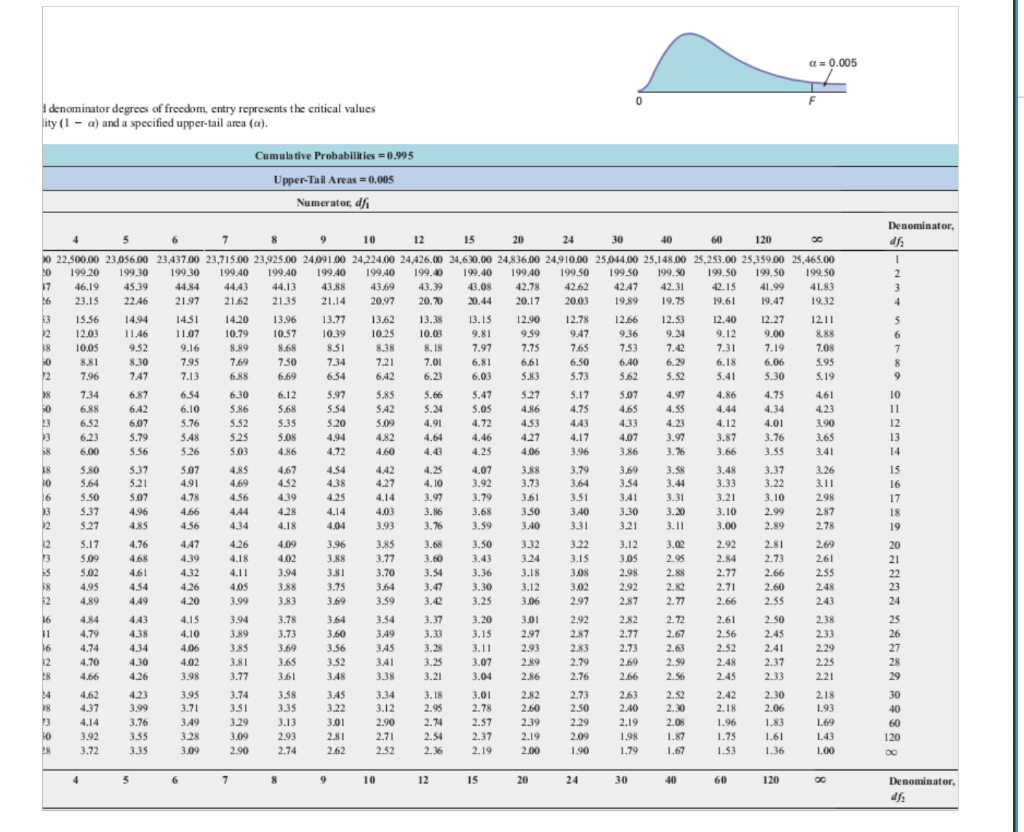Click the 22,500.00 table entry
Image resolution: width=1024 pixels, height=832 pixels.
[x=77, y=259]
